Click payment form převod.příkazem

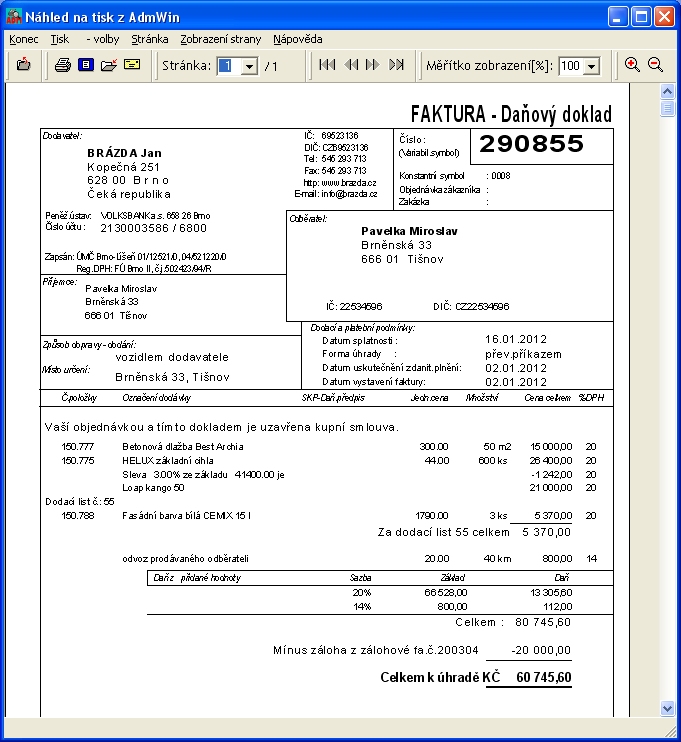(523, 354)
